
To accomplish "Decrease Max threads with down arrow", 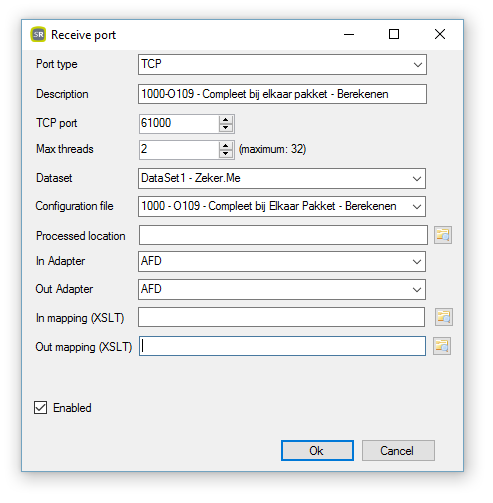I will pos(226,154).
